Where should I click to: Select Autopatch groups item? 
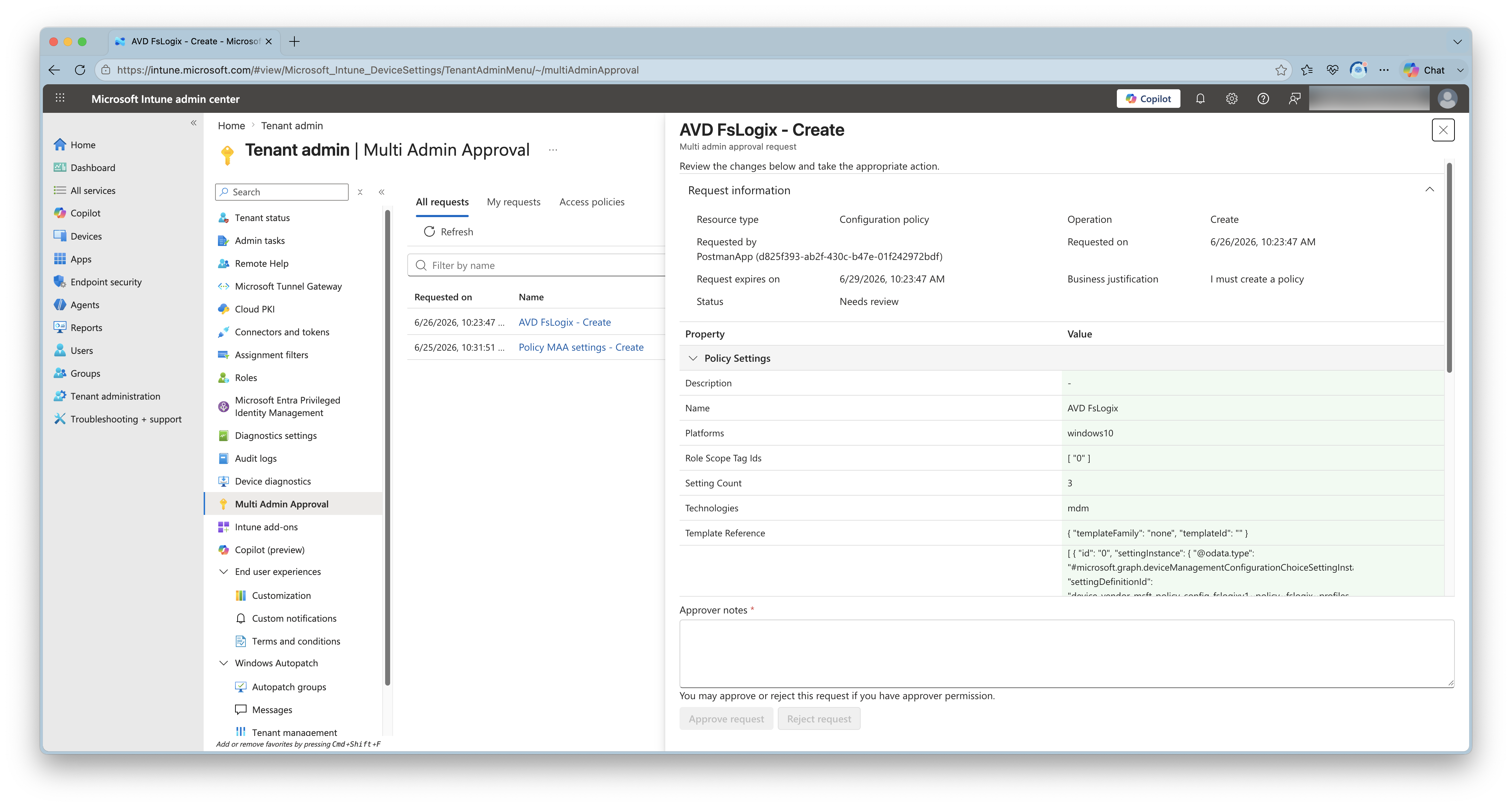click(289, 687)
